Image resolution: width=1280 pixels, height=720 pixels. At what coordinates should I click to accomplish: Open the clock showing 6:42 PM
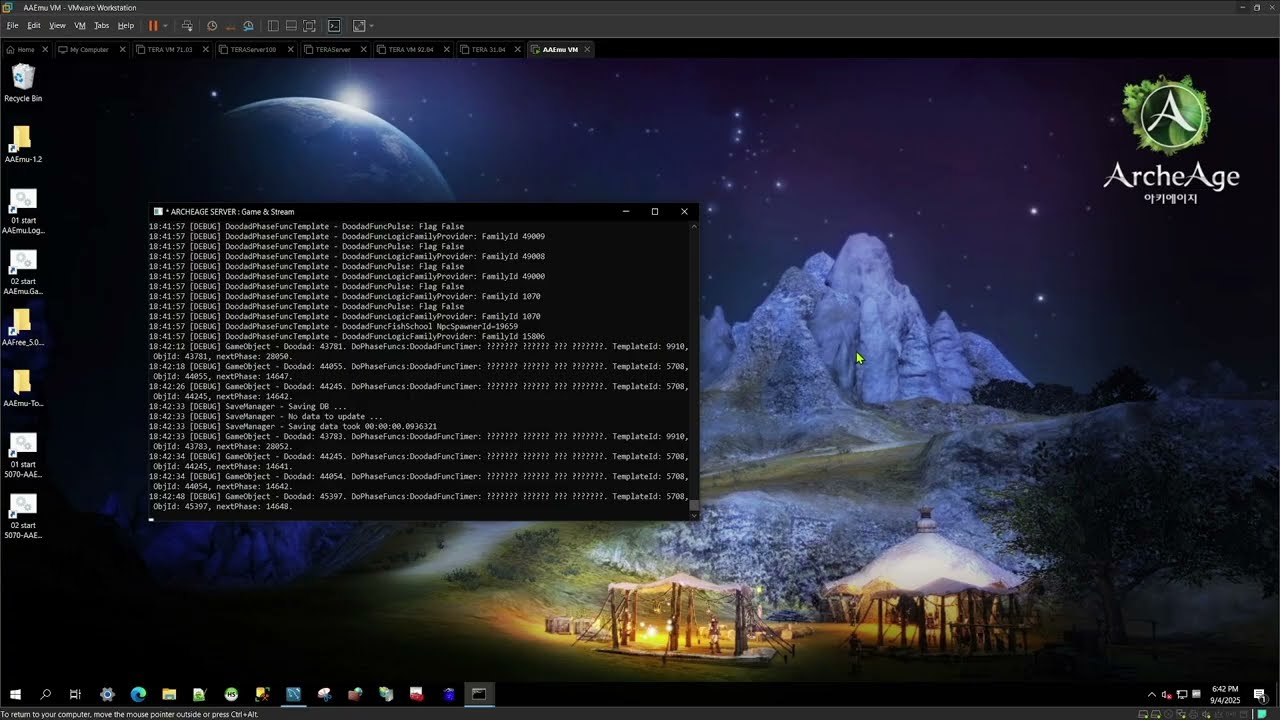point(1225,694)
